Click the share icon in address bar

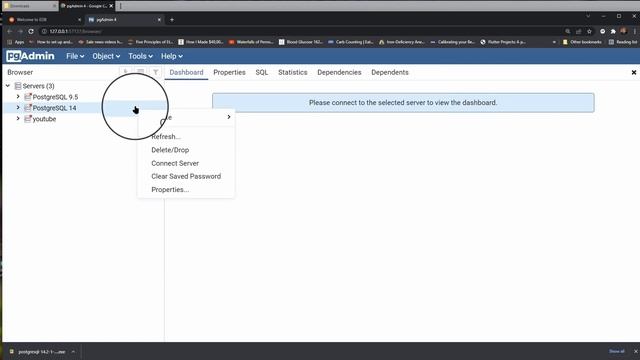pos(578,31)
